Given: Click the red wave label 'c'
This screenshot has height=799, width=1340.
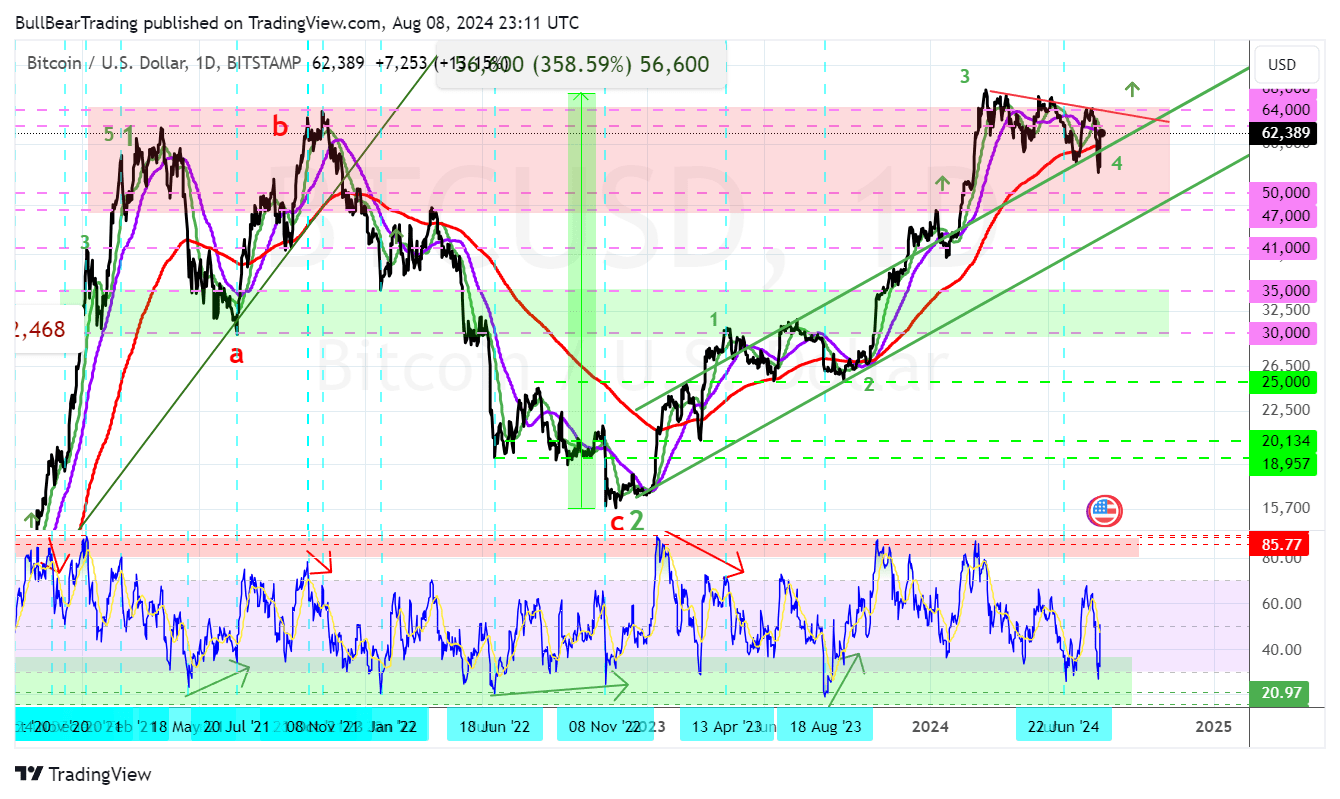Looking at the screenshot, I should pyautogui.click(x=617, y=521).
